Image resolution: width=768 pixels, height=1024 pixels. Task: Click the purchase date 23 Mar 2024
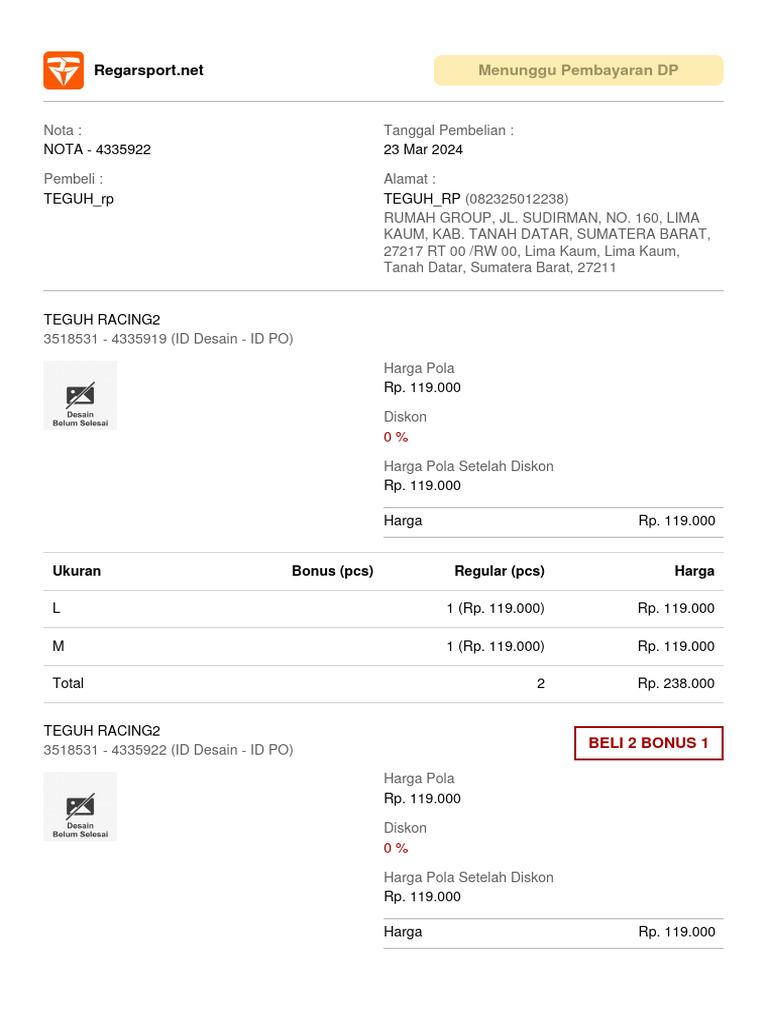coord(423,150)
